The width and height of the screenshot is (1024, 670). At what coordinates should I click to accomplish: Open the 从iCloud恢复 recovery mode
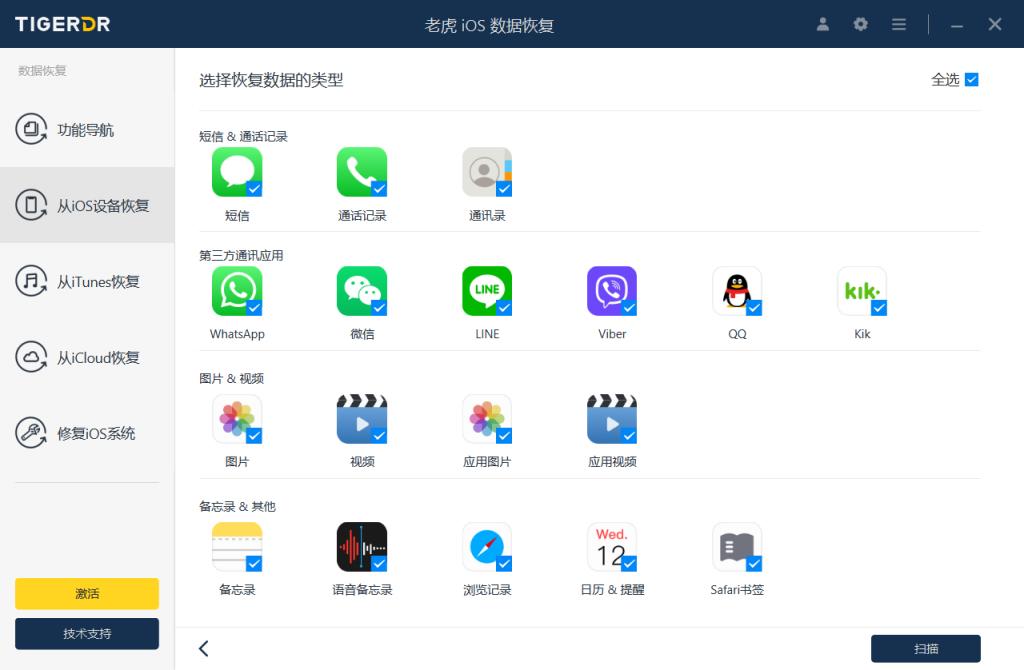pyautogui.click(x=87, y=357)
